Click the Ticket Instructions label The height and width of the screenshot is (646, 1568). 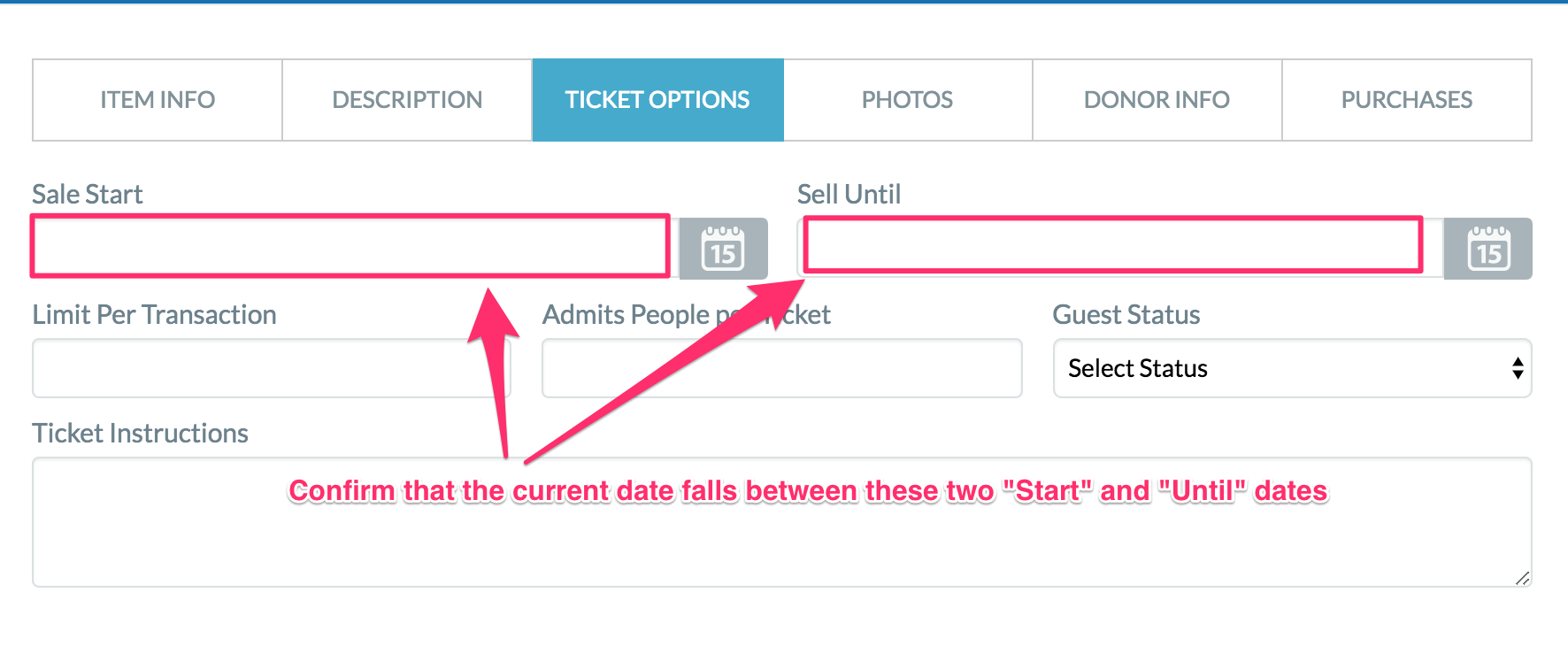click(140, 433)
